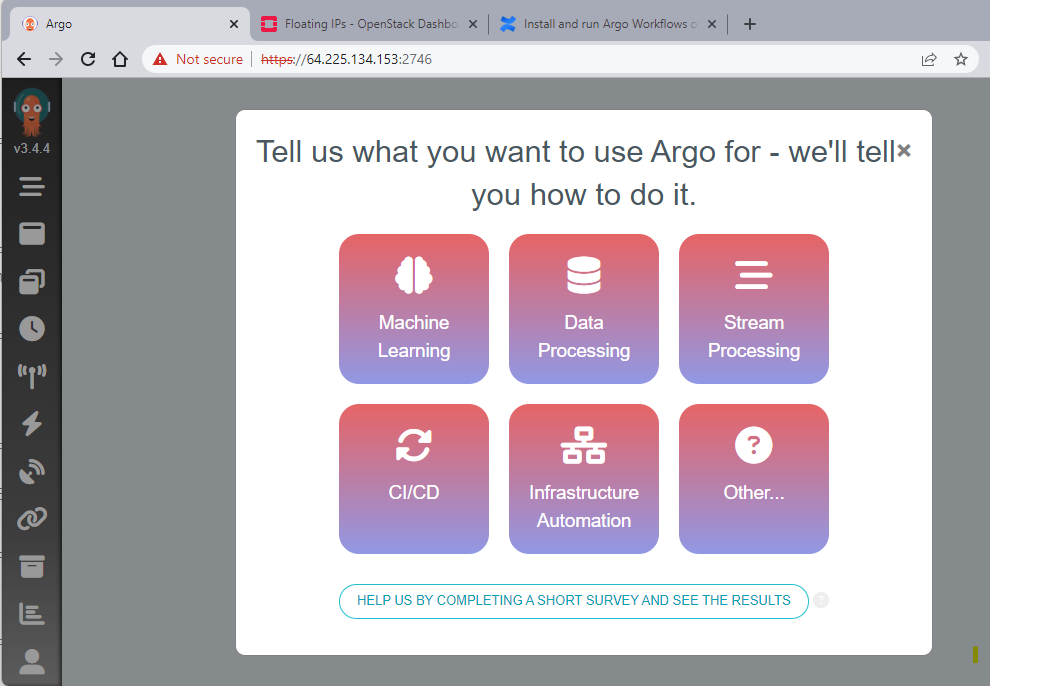Open the hamburger menu icon in sidebar
The width and height of the screenshot is (1044, 686).
(32, 187)
